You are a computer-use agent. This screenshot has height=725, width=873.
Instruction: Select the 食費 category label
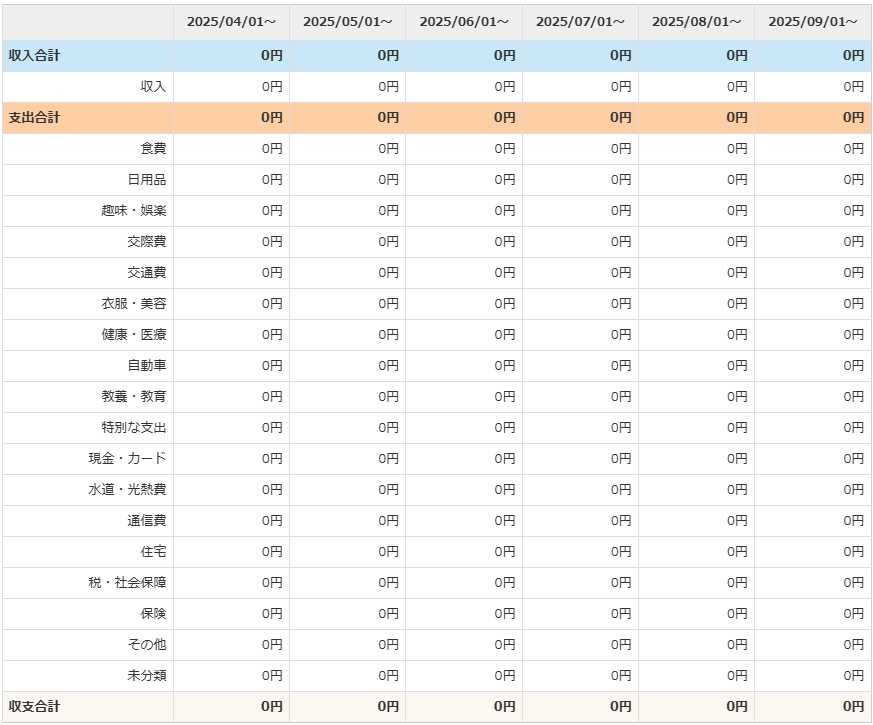(x=153, y=149)
